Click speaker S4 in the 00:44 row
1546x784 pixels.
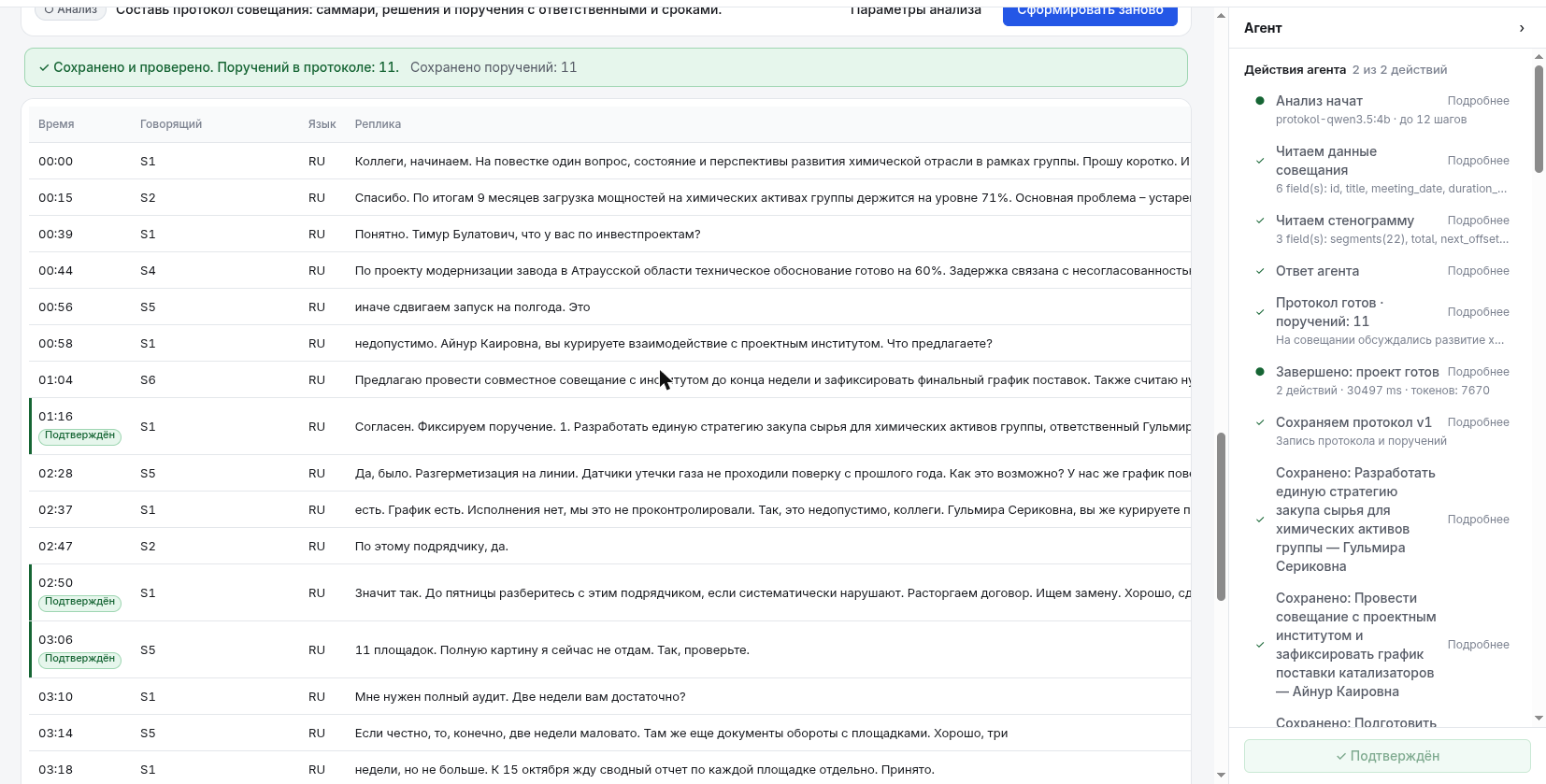148,270
